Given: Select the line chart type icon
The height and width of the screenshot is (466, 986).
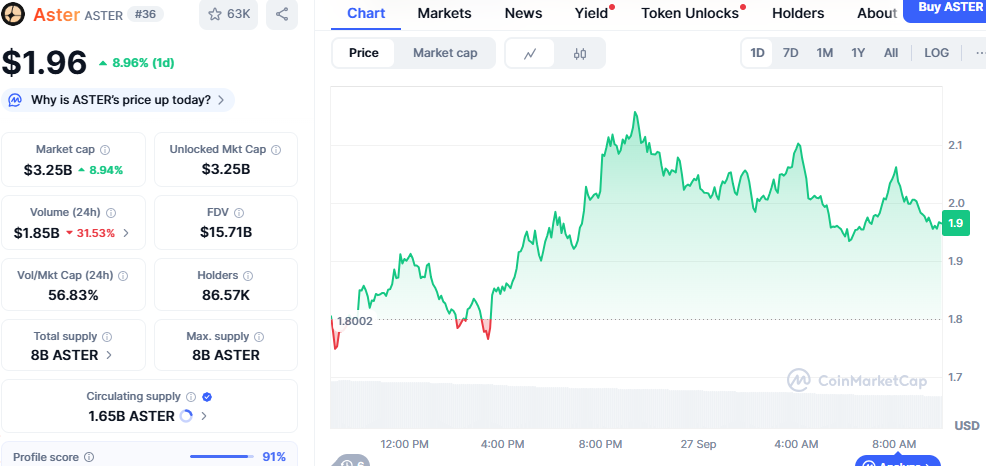Looking at the screenshot, I should (530, 53).
